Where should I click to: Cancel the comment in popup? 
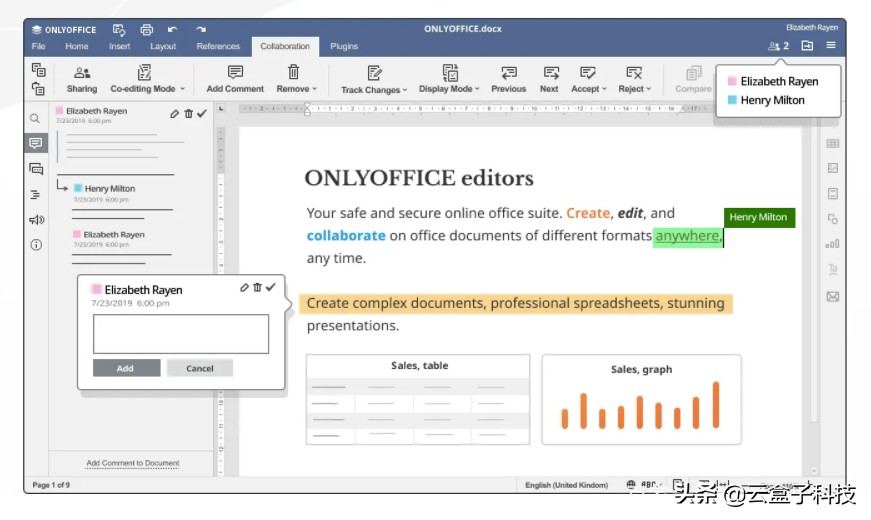[x=199, y=368]
